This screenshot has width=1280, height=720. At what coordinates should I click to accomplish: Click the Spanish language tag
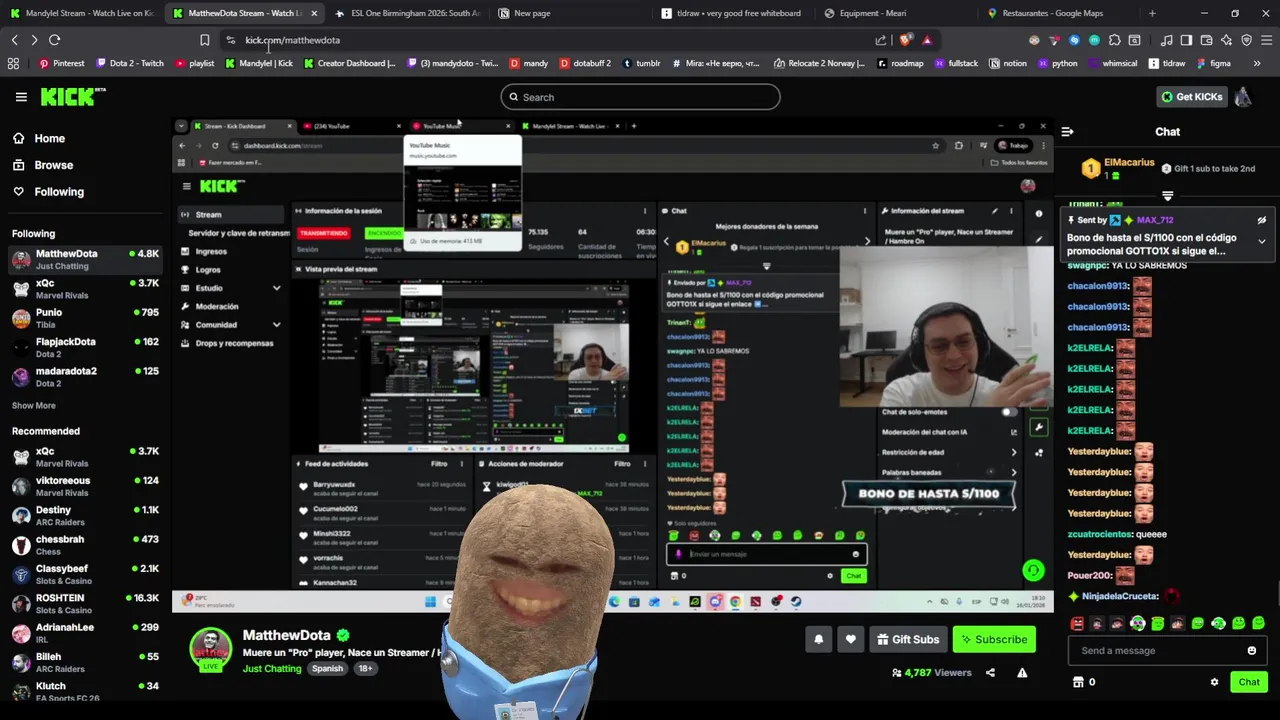(x=327, y=668)
